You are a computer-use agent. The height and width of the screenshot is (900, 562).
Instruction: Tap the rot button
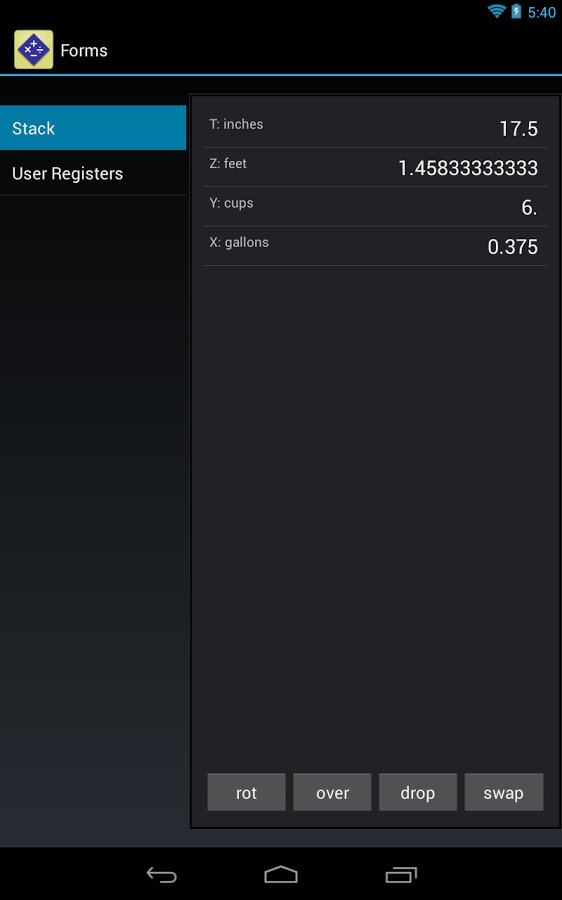tap(246, 792)
